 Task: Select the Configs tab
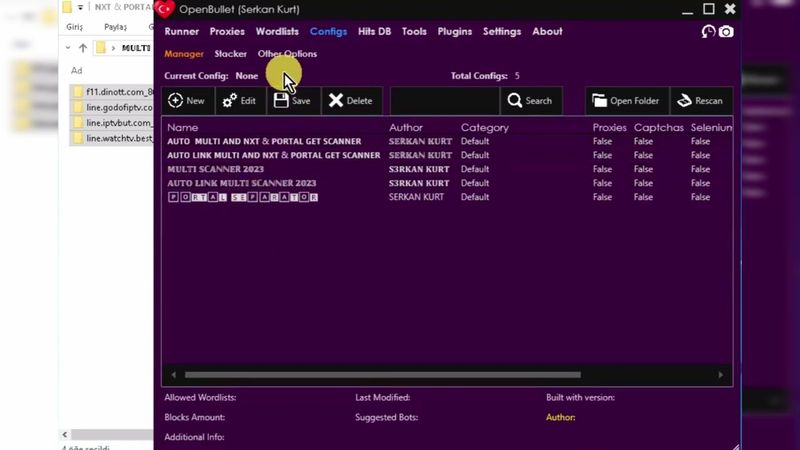[328, 32]
